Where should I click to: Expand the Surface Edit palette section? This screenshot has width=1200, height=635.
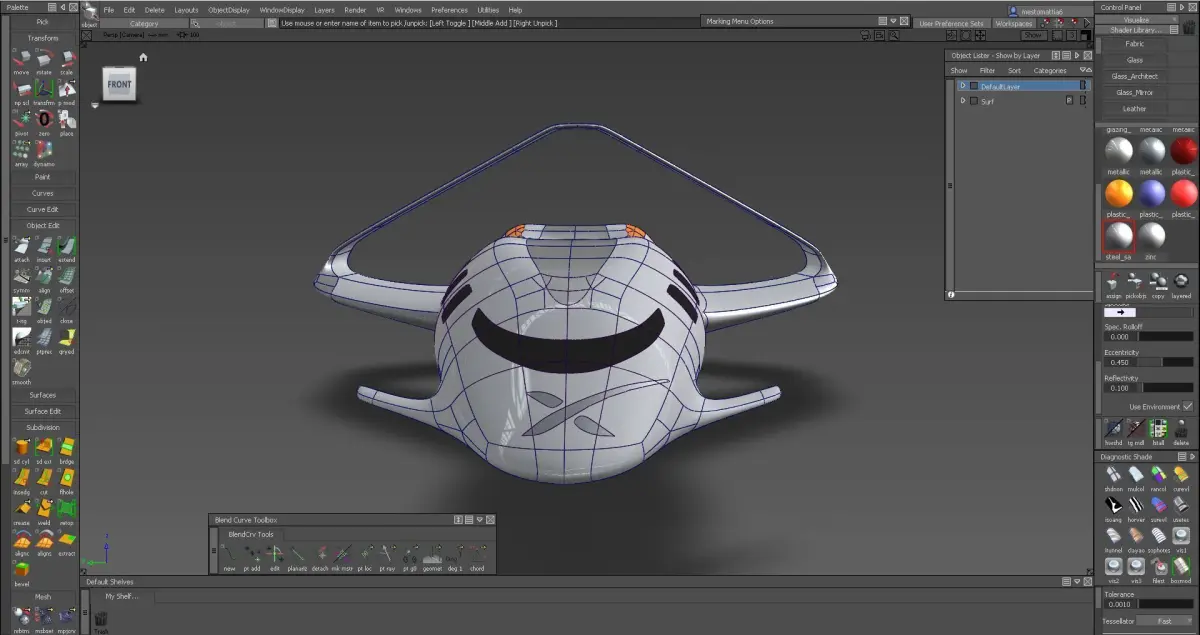[x=43, y=411]
